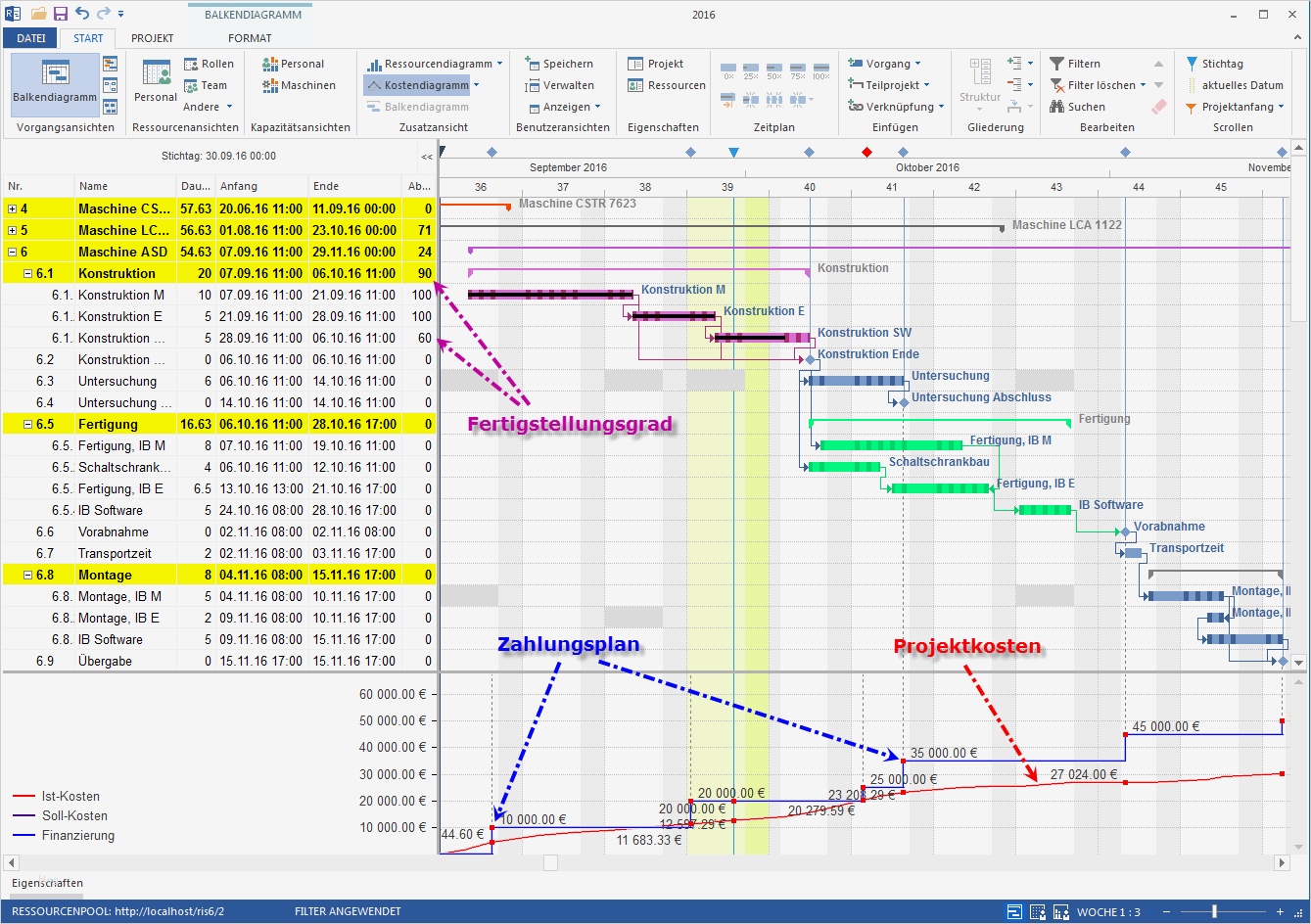The height and width of the screenshot is (924, 1311).
Task: Click the horizontal scrollbar thumb below chart
Action: pyautogui.click(x=550, y=862)
